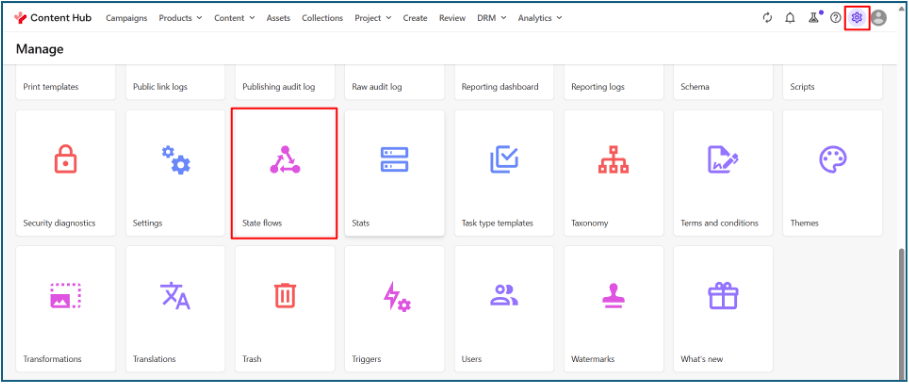
Task: Open the Watermarks stamp icon
Action: 613,296
